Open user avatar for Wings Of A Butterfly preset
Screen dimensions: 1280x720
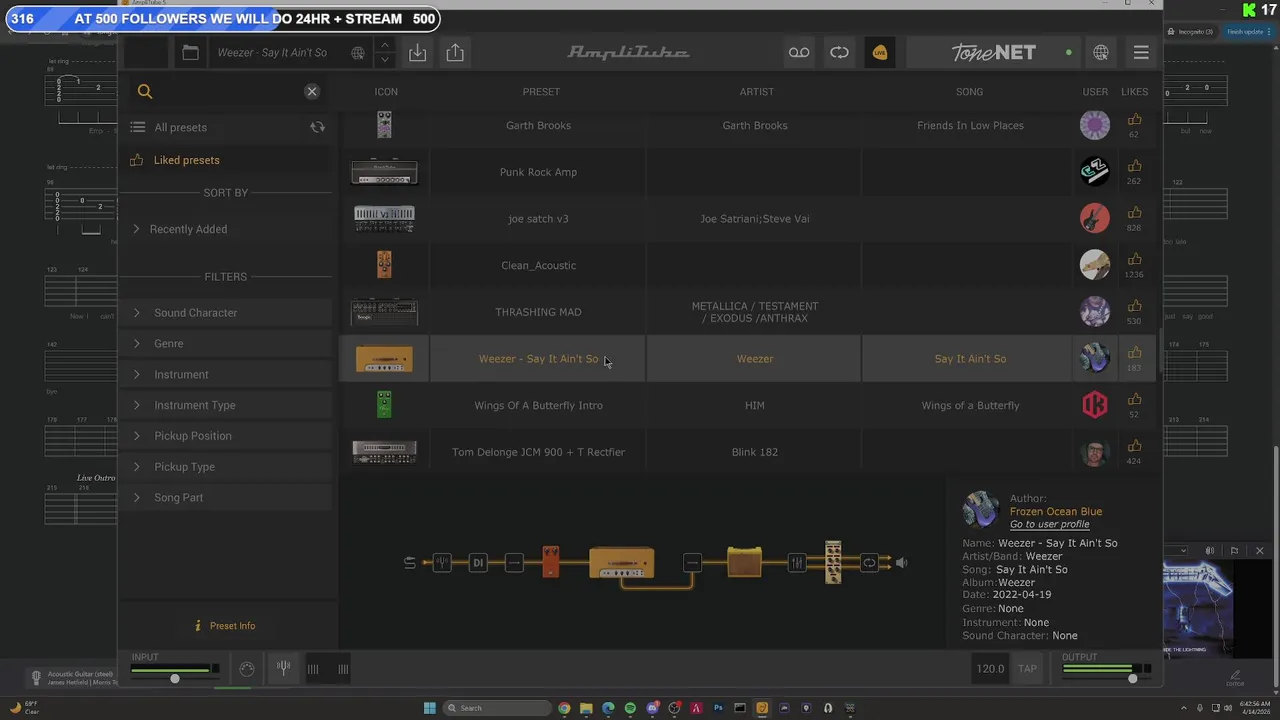1095,405
